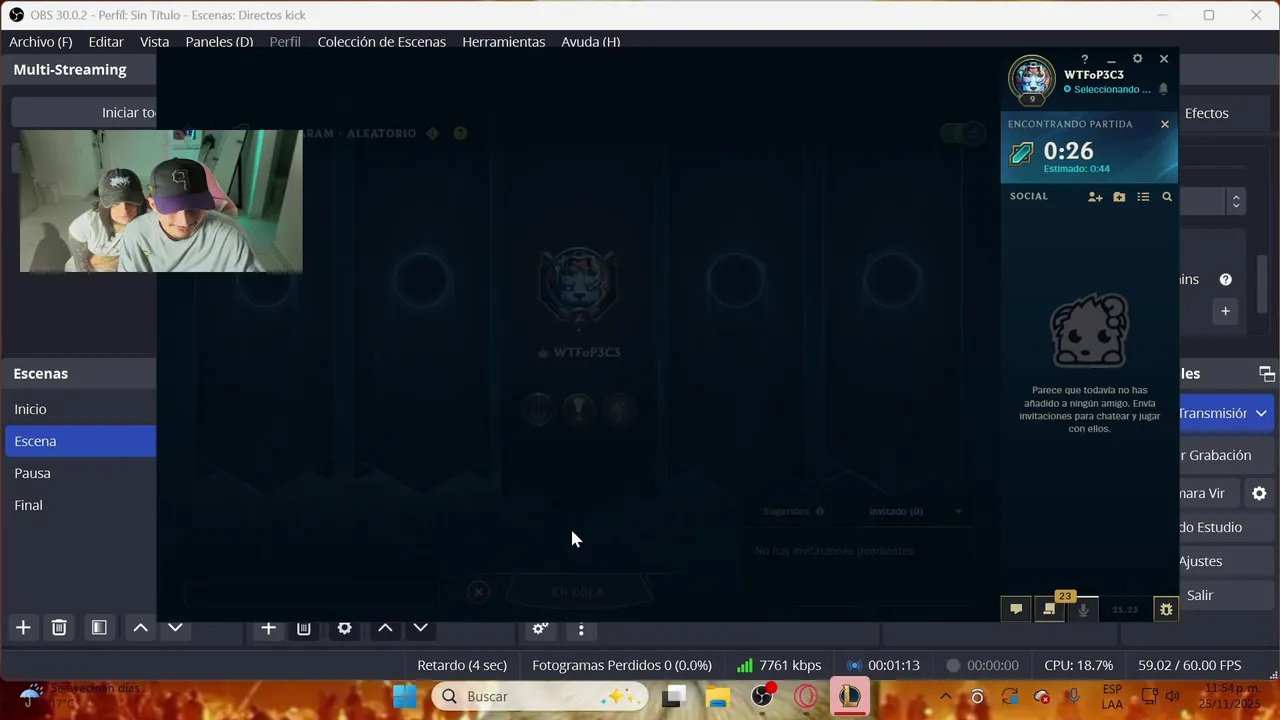Select the Escena scene

pyautogui.click(x=80, y=441)
